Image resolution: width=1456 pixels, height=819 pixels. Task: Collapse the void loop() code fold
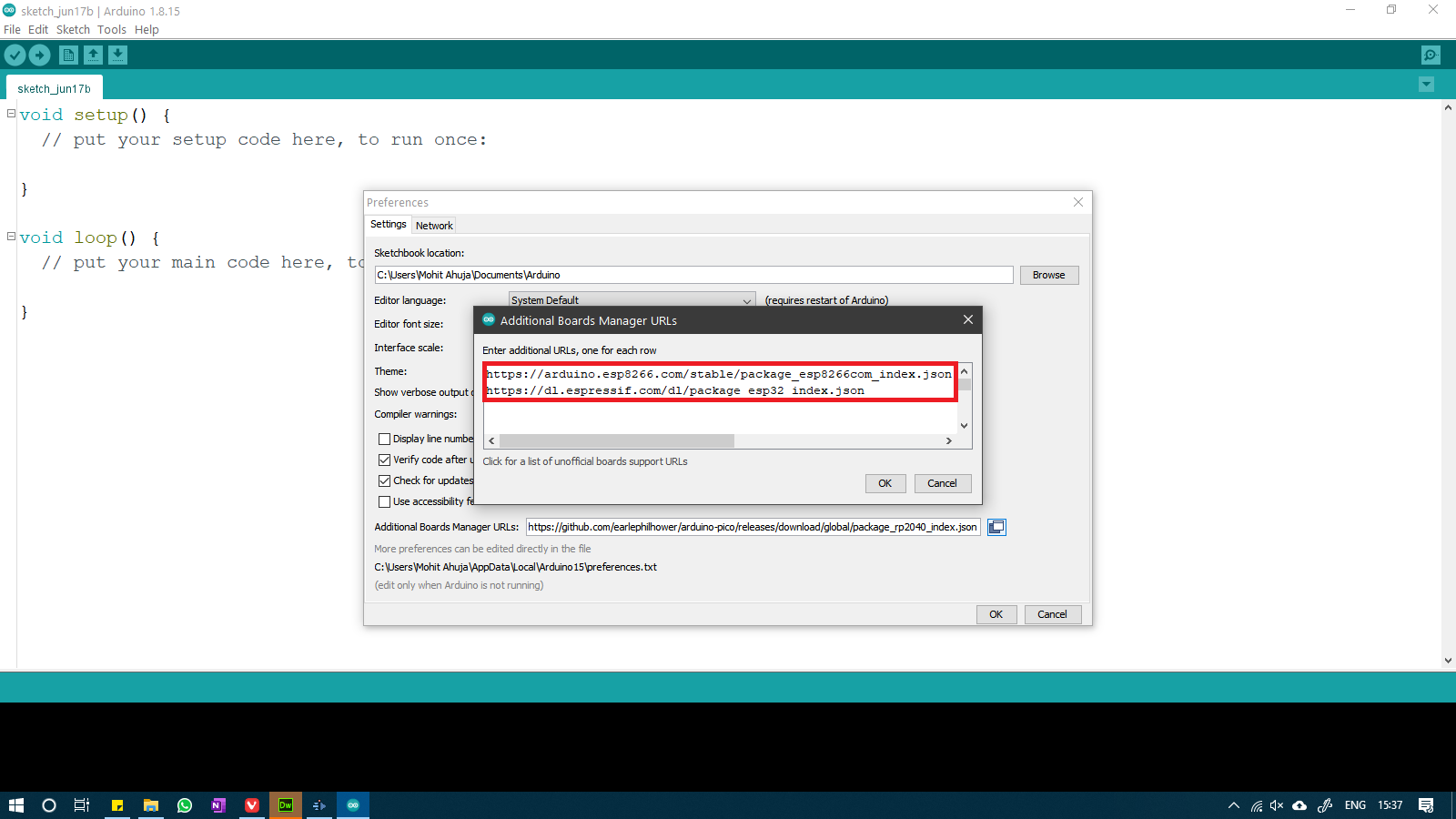click(x=11, y=237)
